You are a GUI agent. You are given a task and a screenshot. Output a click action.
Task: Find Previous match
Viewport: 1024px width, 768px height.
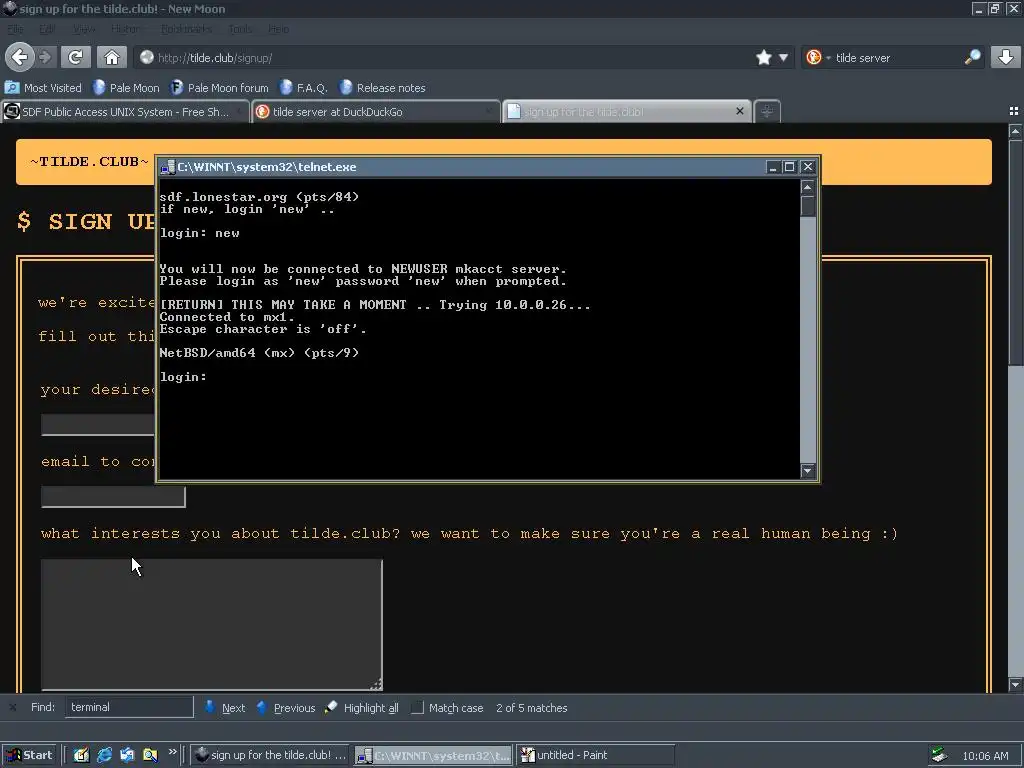coord(286,707)
